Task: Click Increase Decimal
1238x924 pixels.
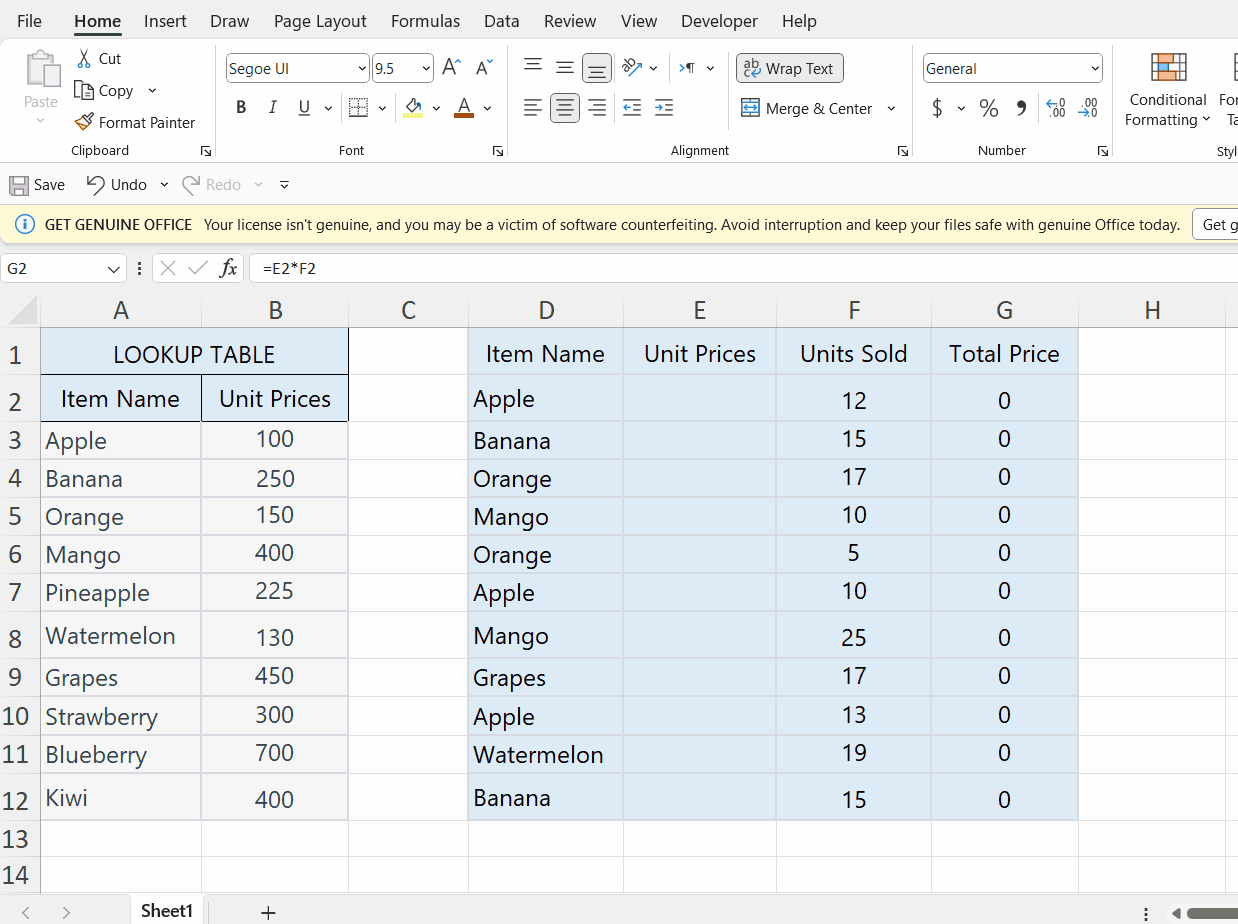Action: coord(1054,108)
